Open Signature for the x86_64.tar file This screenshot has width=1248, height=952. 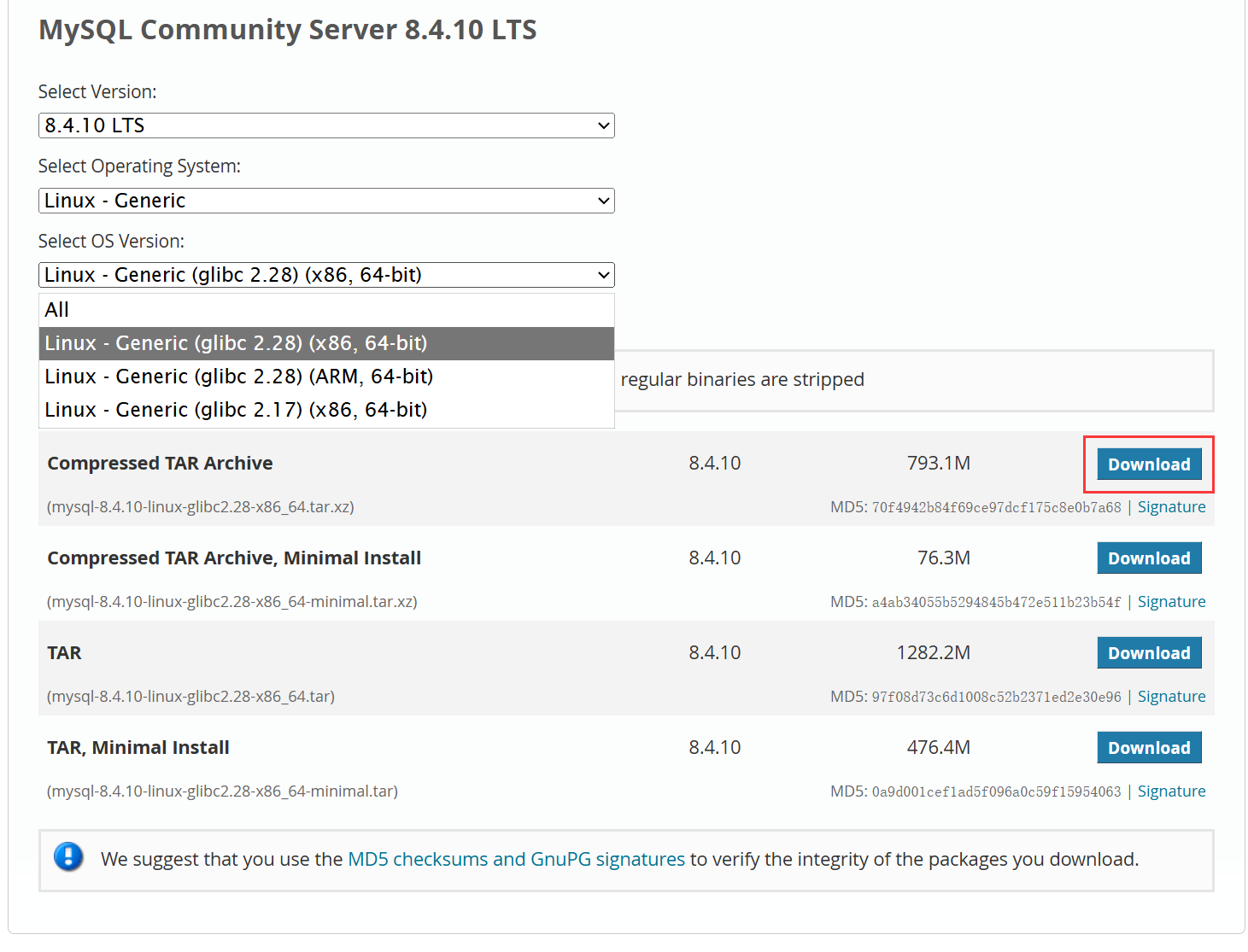tap(1171, 697)
